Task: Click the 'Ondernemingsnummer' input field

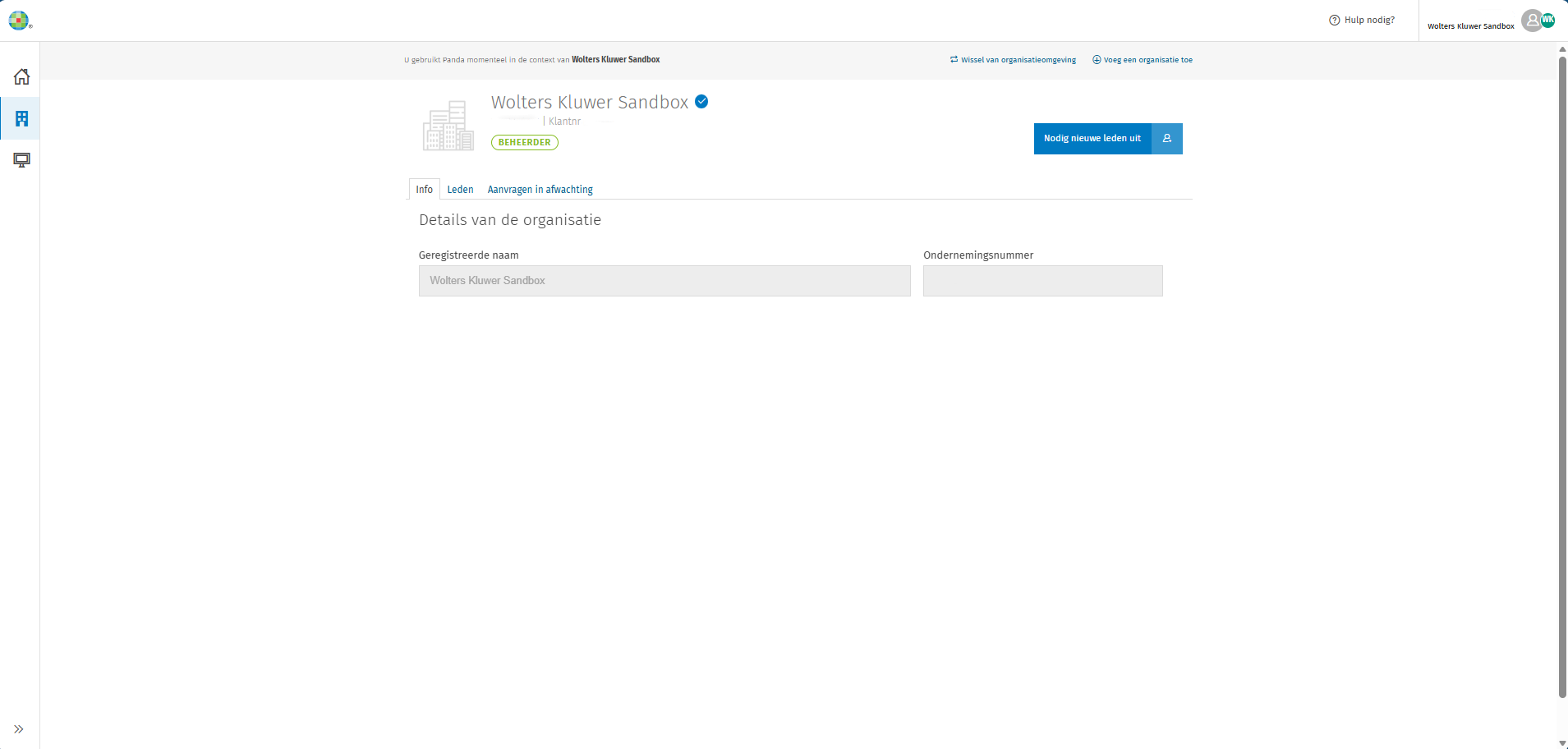Action: point(1043,281)
